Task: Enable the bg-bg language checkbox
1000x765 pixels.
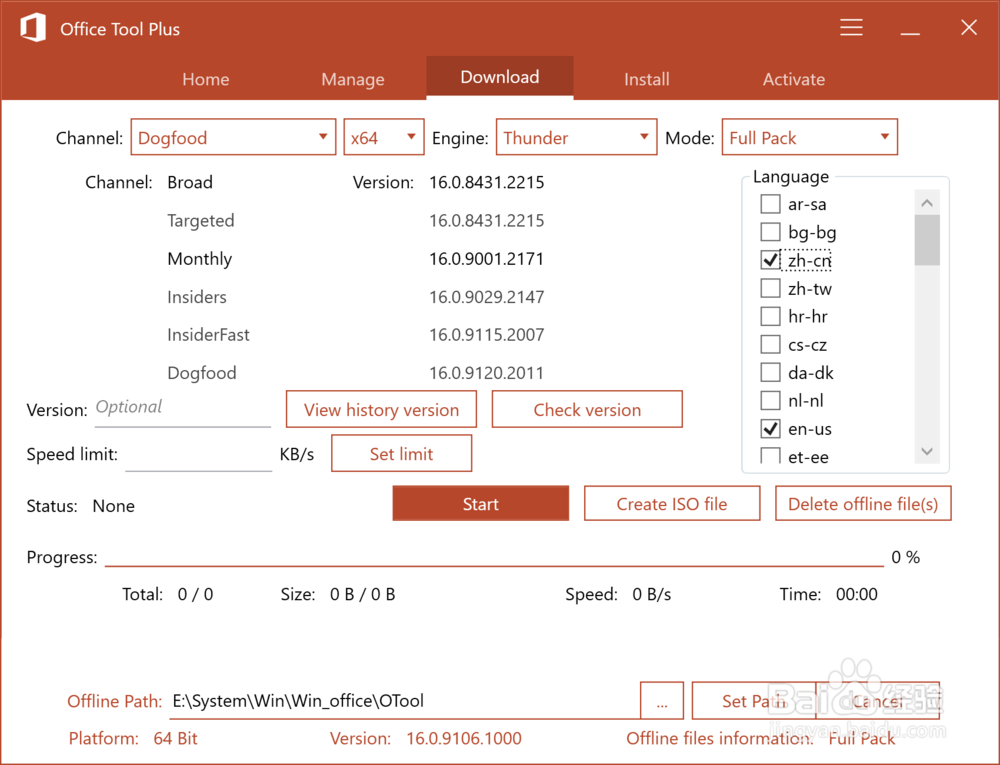Action: (x=770, y=232)
